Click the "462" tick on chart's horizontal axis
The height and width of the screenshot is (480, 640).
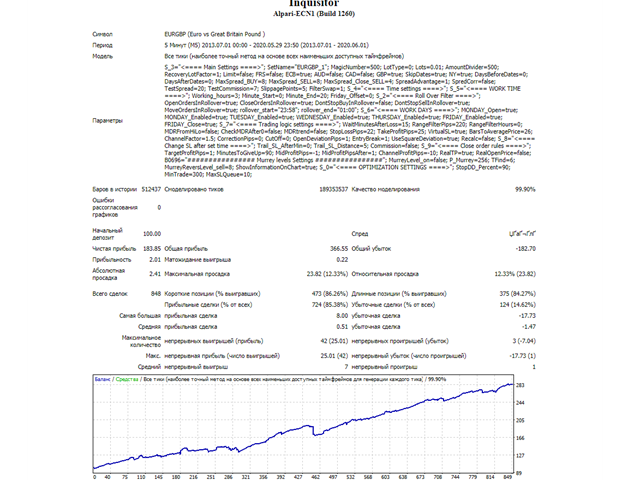pos(316,477)
